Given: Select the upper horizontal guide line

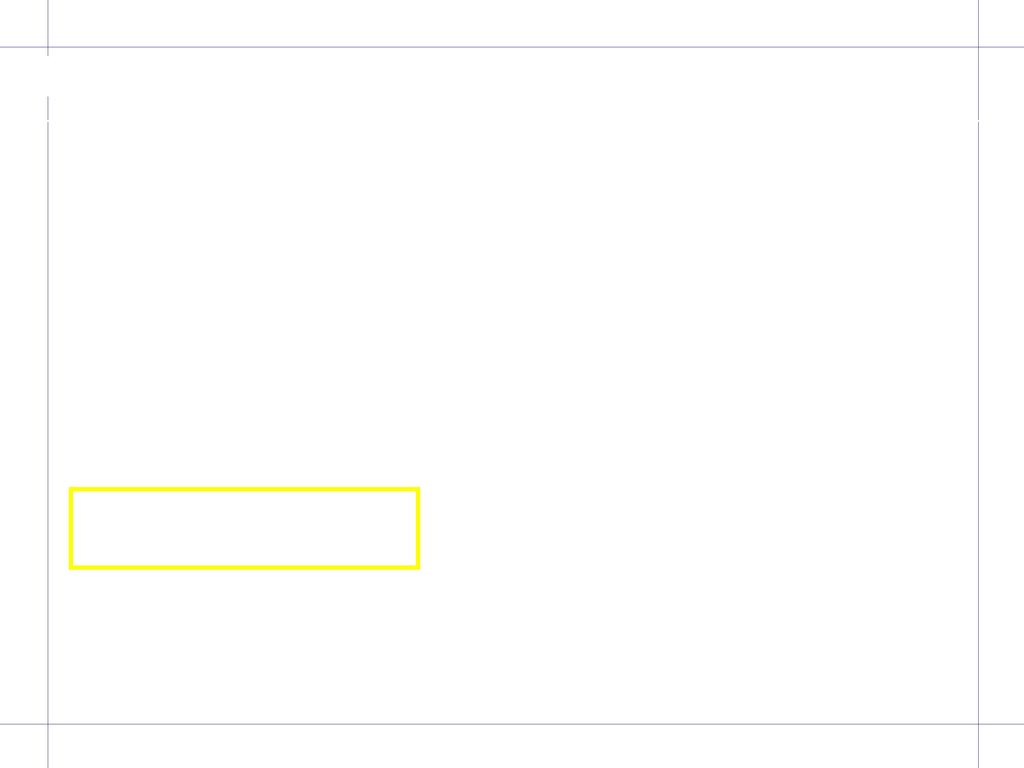Looking at the screenshot, I should 512,47.
